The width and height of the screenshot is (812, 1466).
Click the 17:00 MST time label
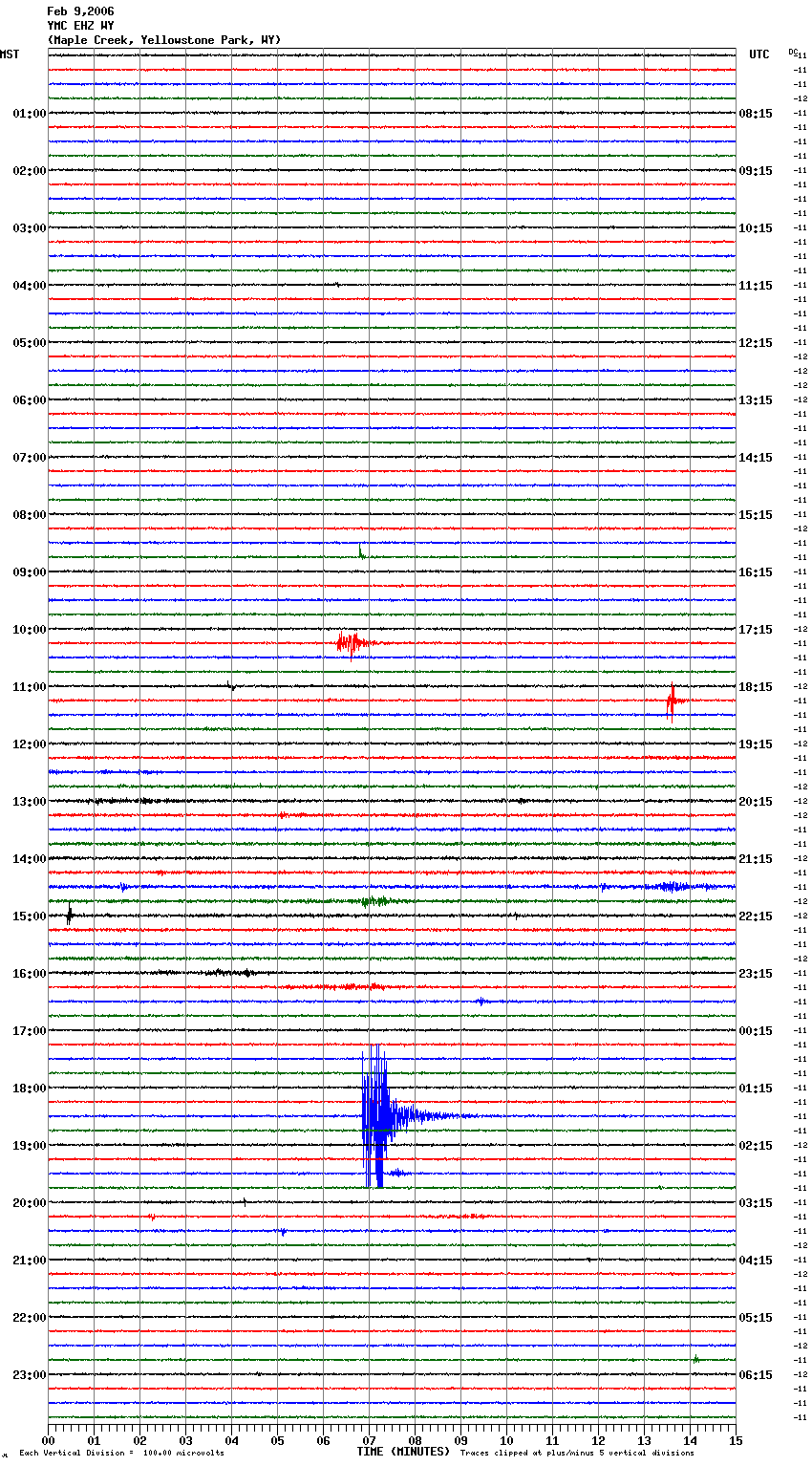coord(29,1031)
